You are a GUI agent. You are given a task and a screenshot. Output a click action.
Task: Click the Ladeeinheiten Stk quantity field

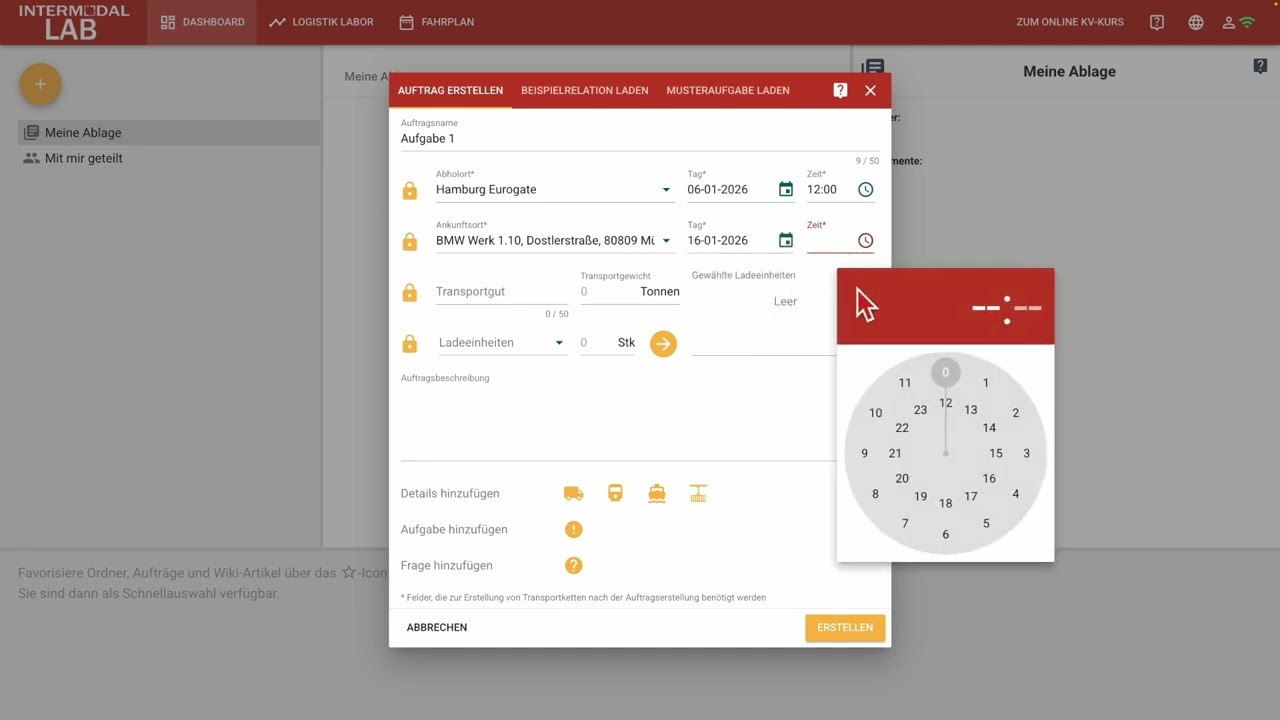pyautogui.click(x=608, y=343)
